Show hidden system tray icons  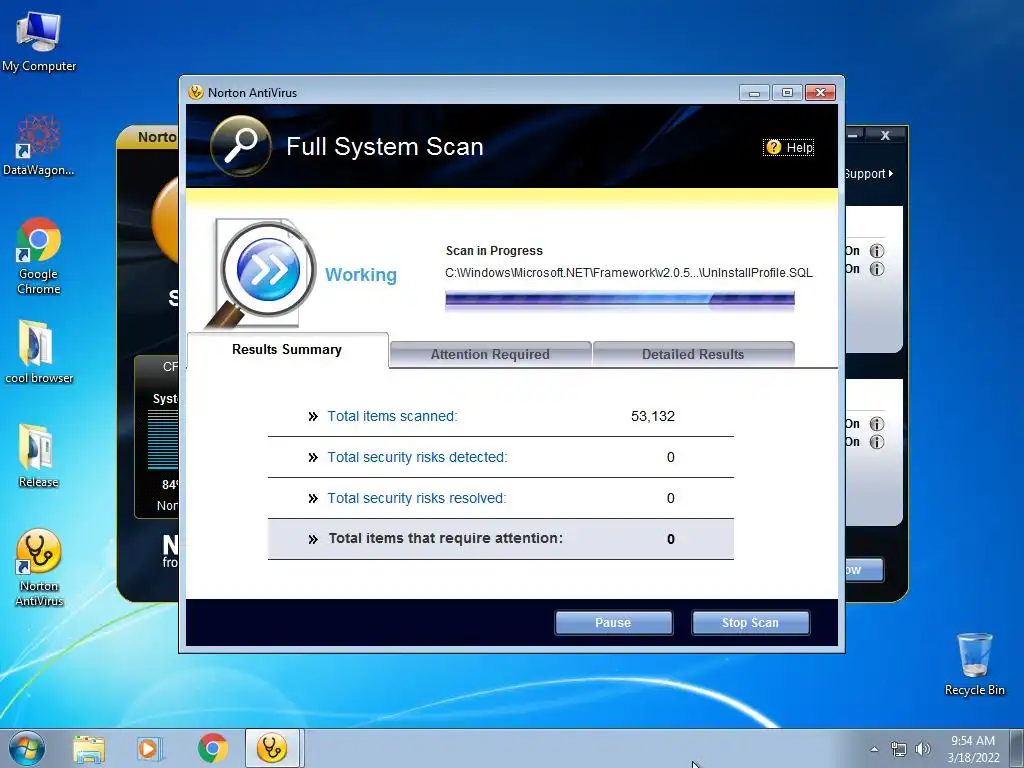[x=874, y=749]
